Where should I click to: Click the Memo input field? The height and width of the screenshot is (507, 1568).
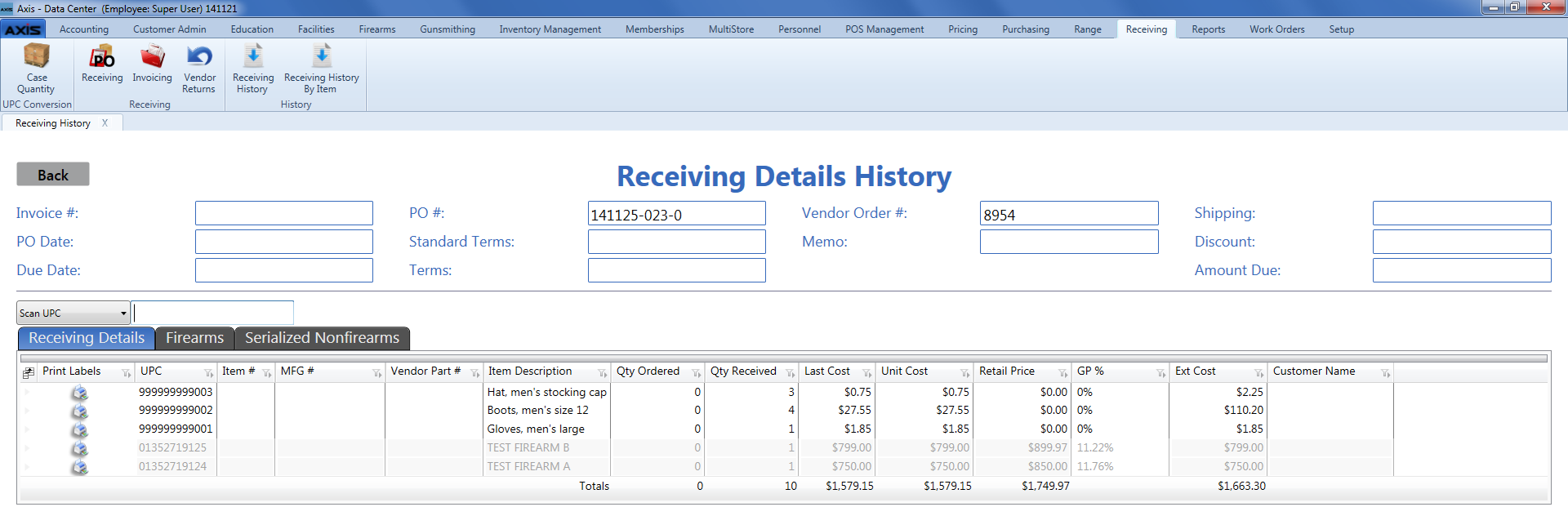tap(1069, 242)
